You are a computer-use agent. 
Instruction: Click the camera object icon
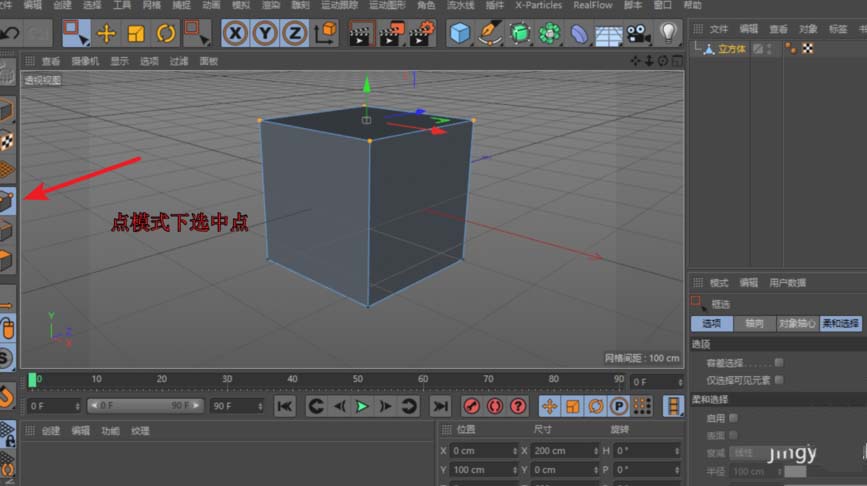[x=638, y=34]
